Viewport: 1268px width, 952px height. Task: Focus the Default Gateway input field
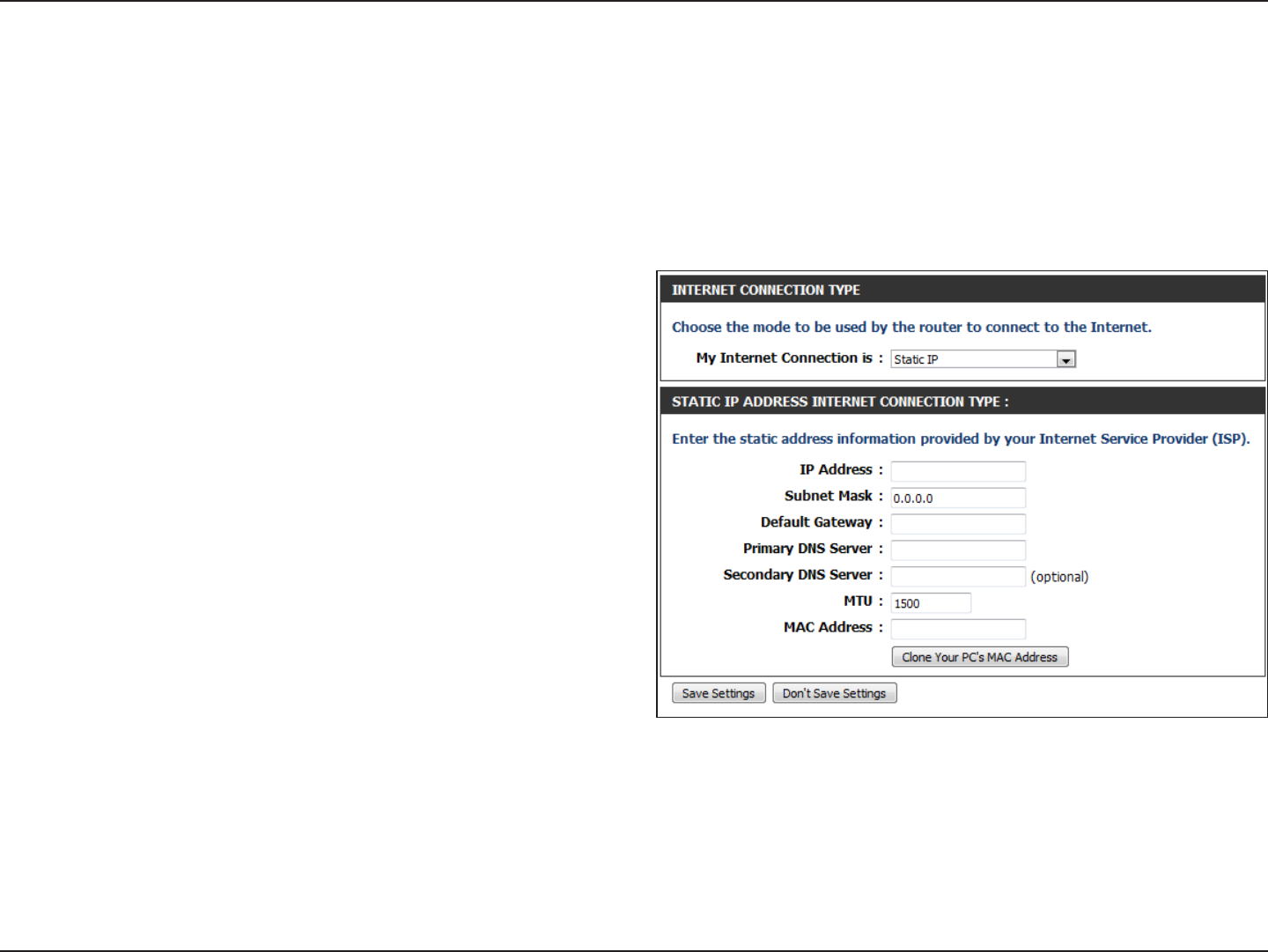coord(958,524)
